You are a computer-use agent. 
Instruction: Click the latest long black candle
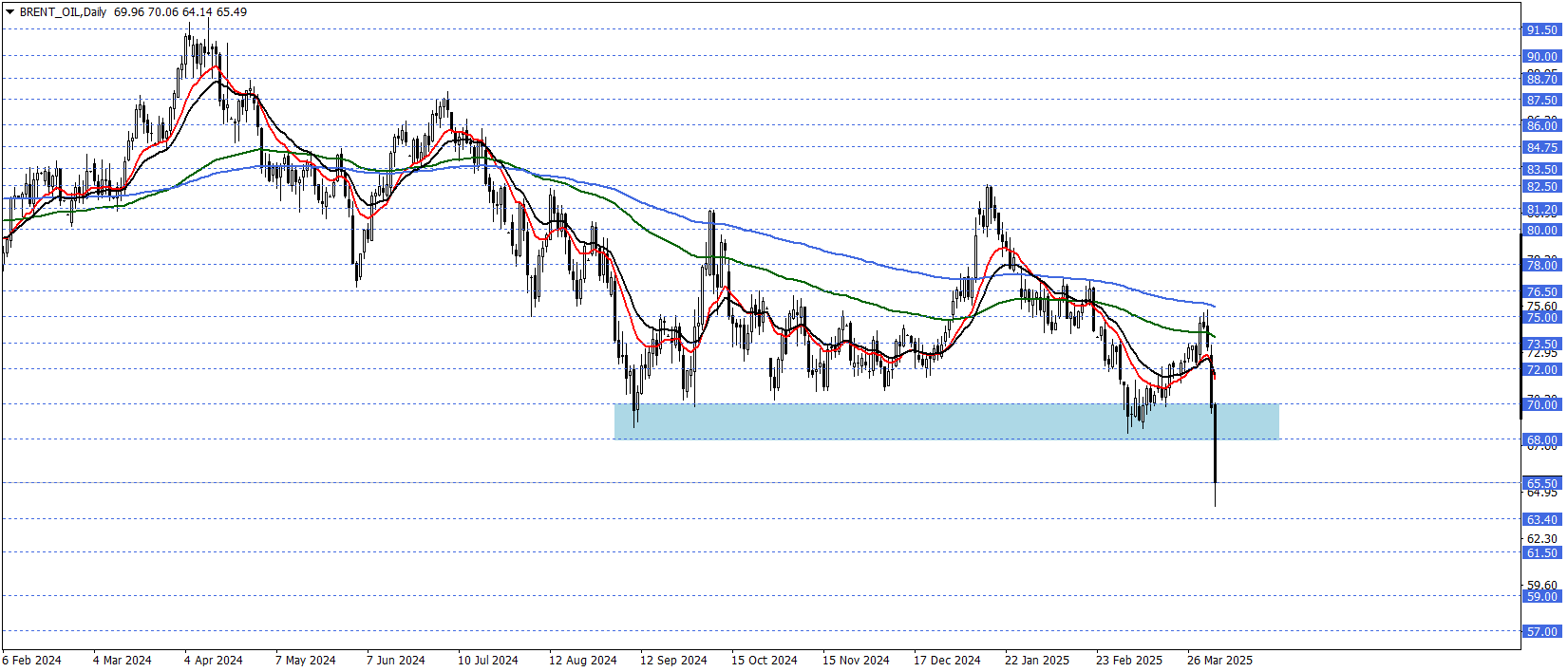pyautogui.click(x=1215, y=444)
